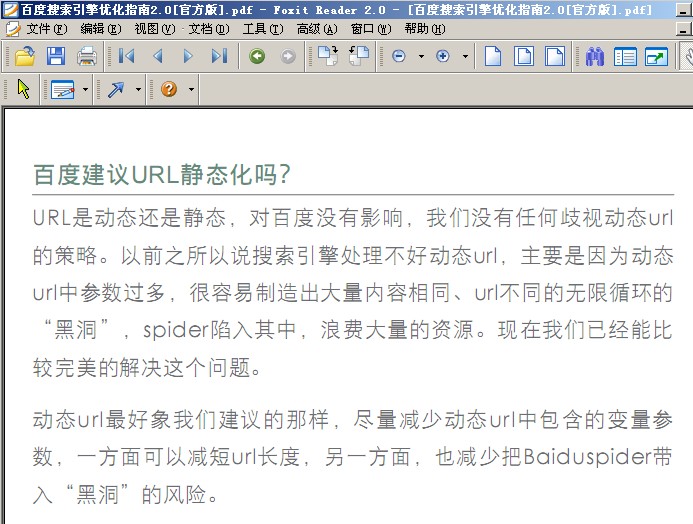The width and height of the screenshot is (693, 524).
Task: Set fit width page view
Action: [555, 56]
